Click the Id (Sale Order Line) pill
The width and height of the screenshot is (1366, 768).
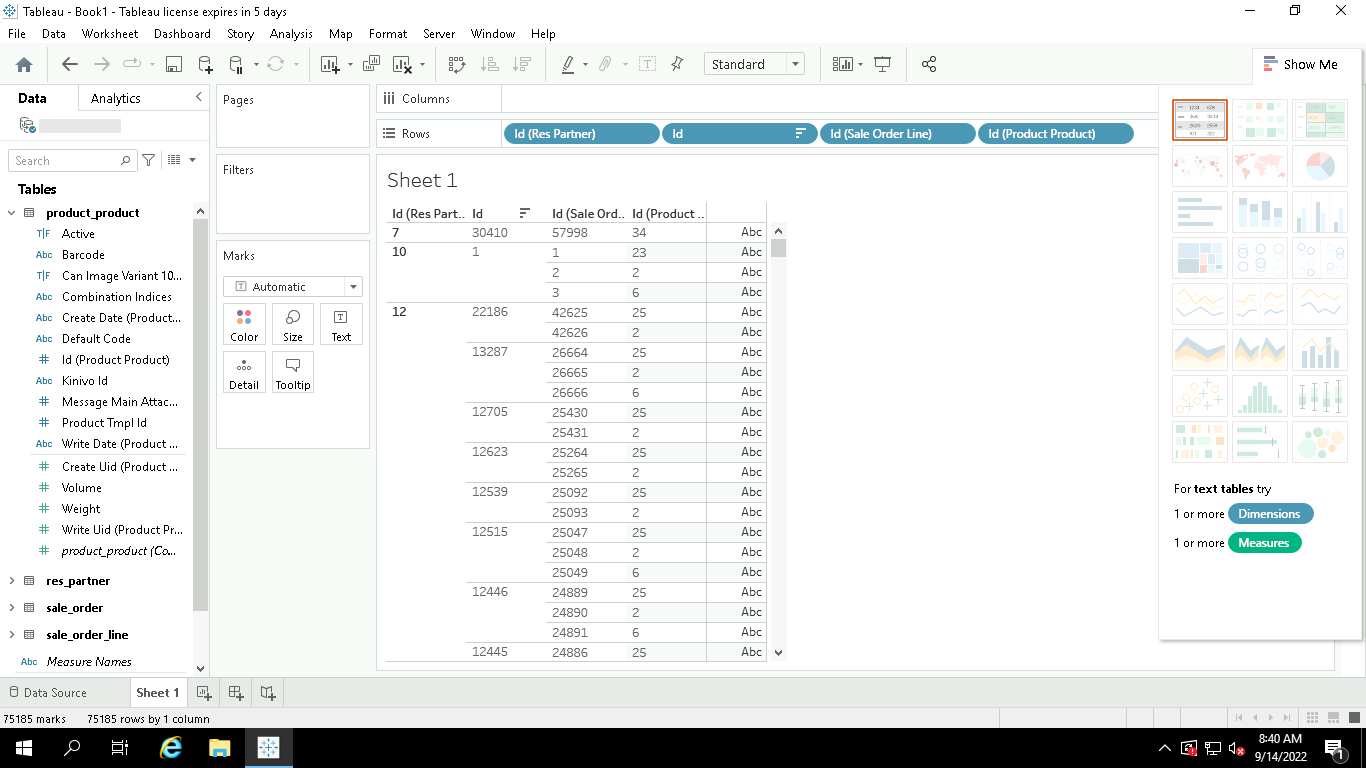pos(897,134)
